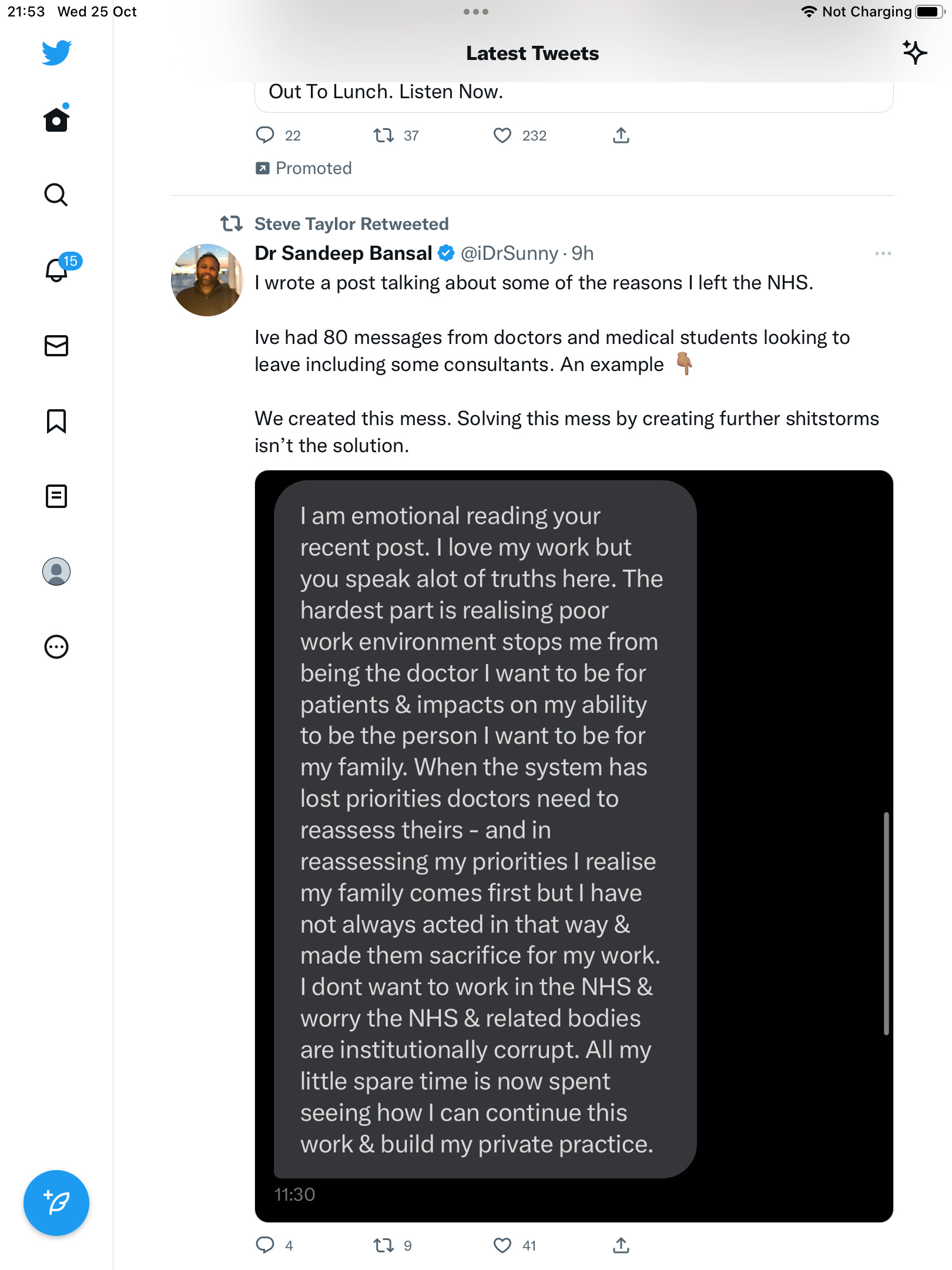Open Steve Taylor Retweeted link

(x=351, y=224)
